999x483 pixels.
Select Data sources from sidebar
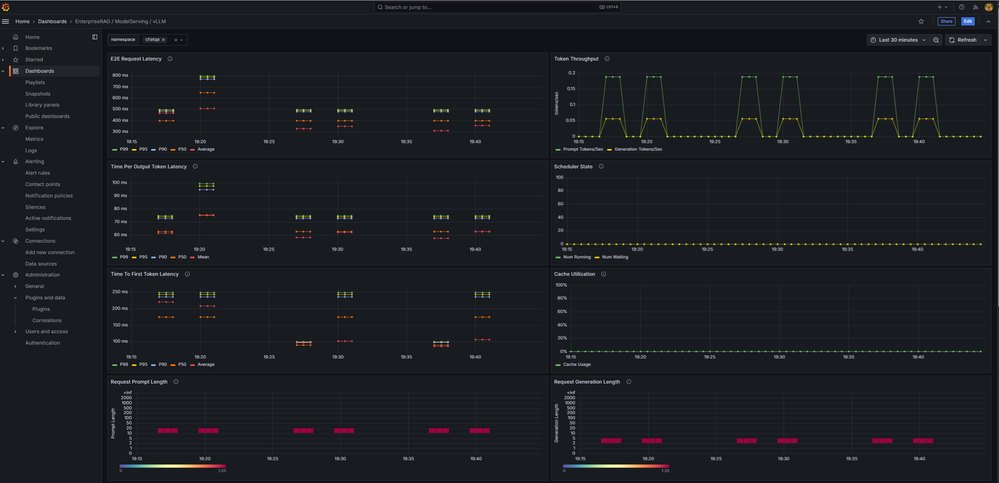click(41, 263)
